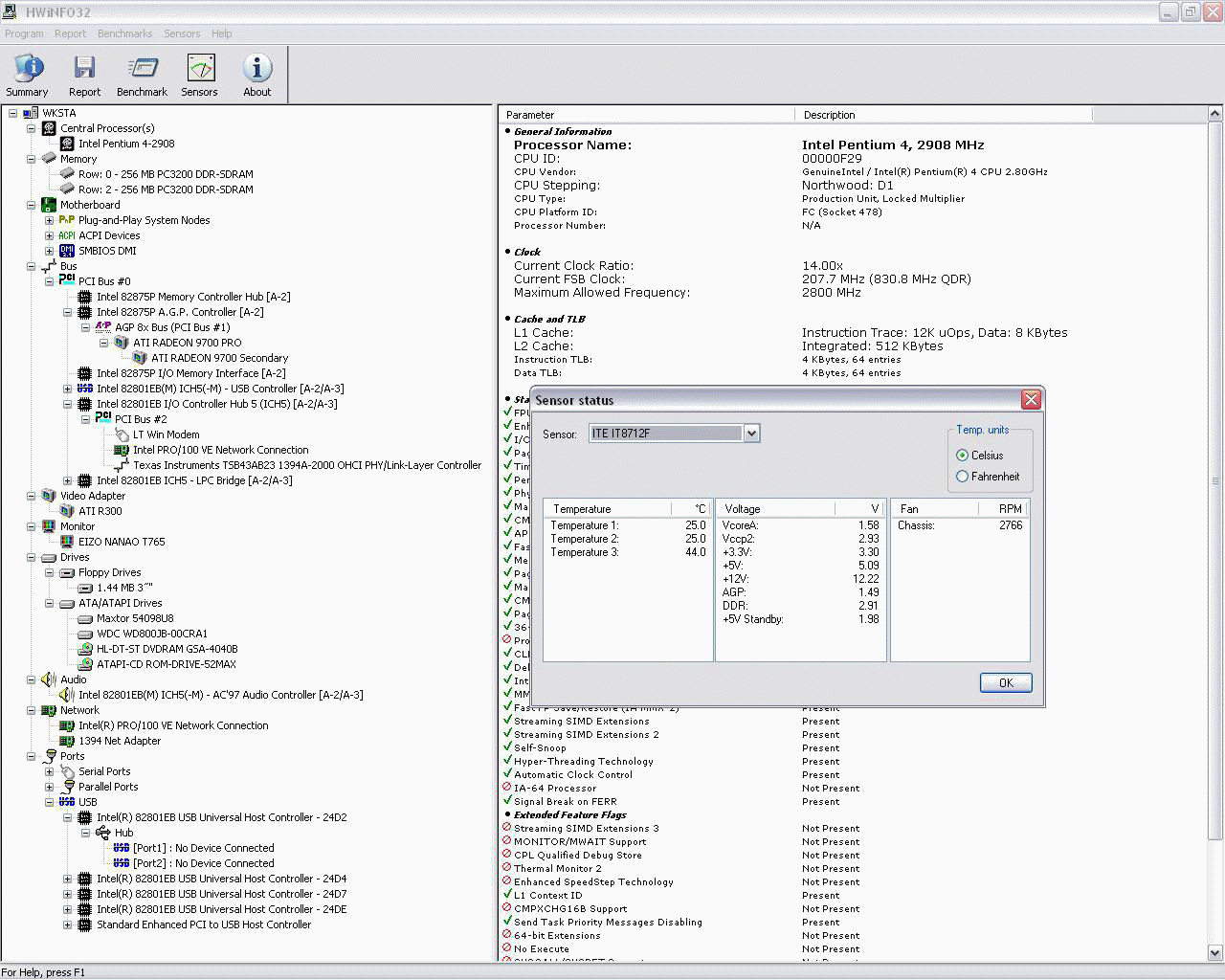Expand USB Universal Host Controller 24D4

pyautogui.click(x=67, y=879)
